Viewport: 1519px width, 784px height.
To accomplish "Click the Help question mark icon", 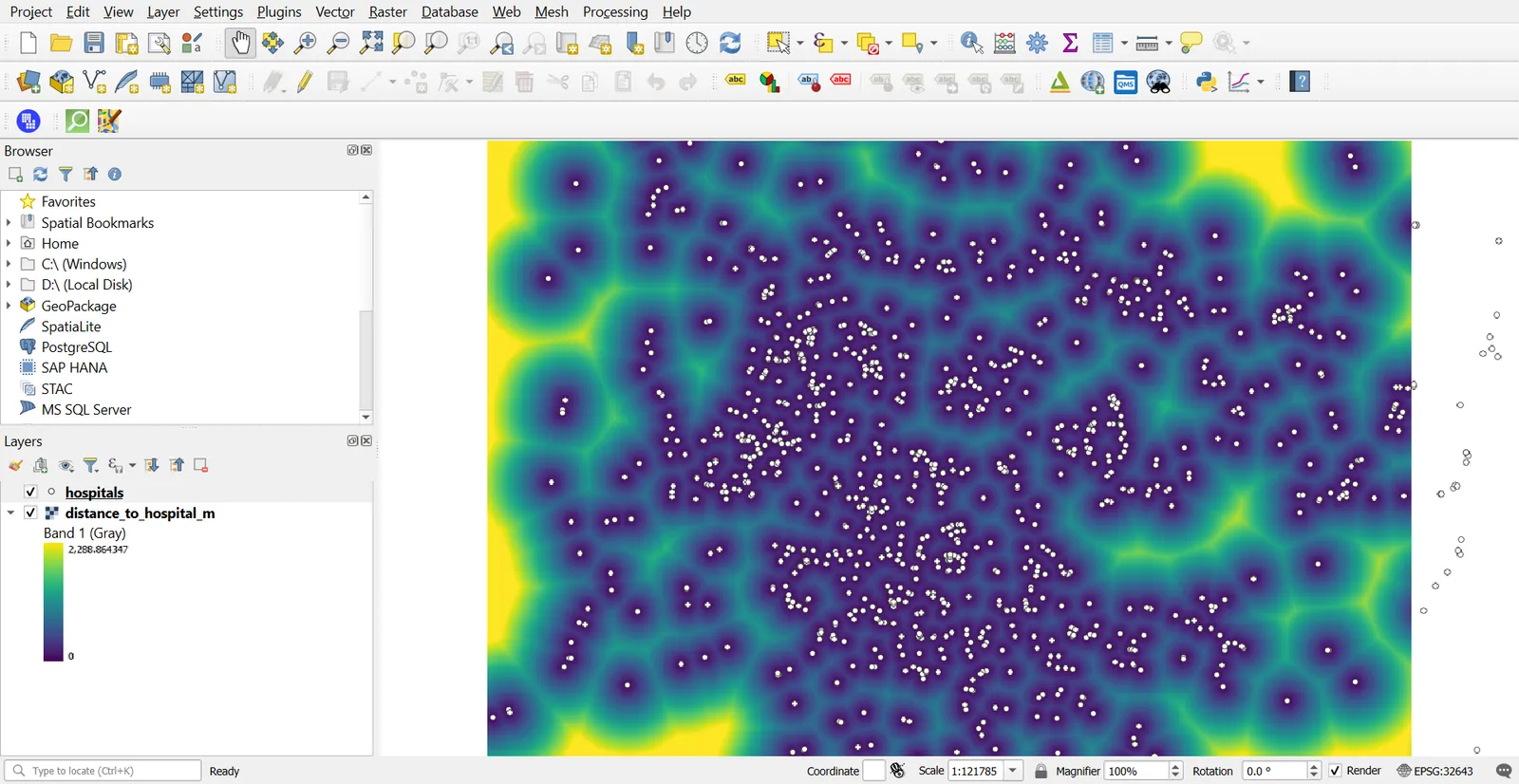I will tap(1301, 83).
